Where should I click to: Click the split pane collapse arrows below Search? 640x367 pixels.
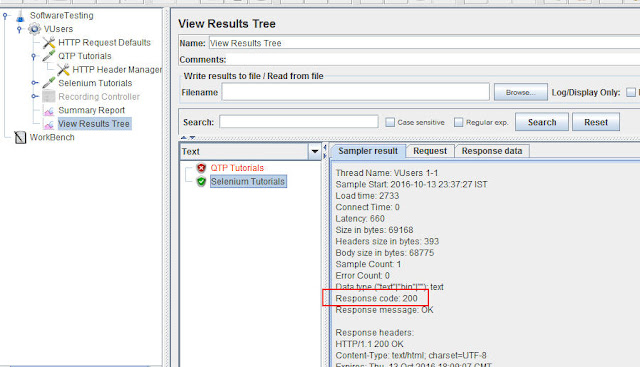tap(188, 138)
